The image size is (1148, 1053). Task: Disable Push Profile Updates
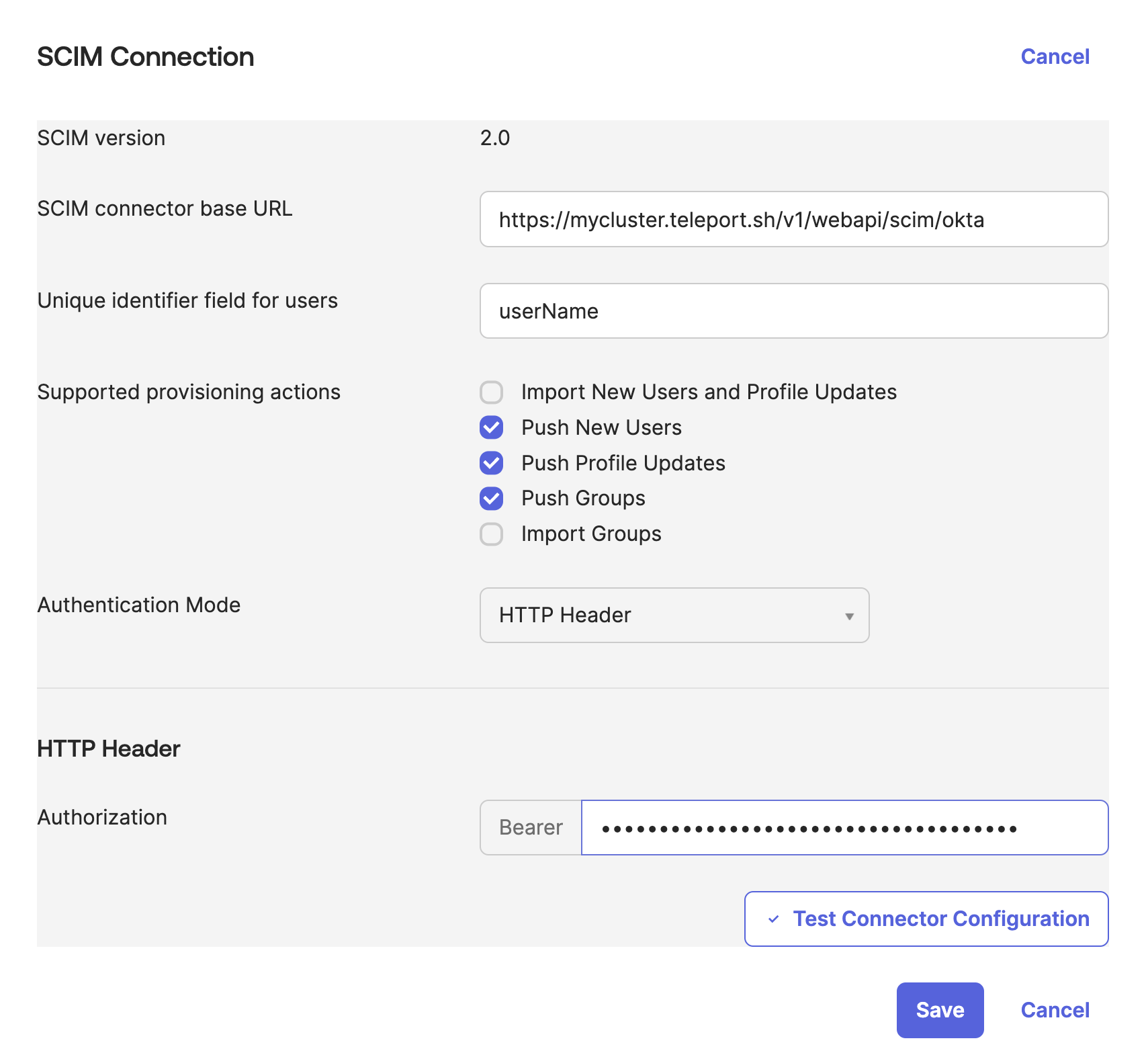[x=491, y=463]
